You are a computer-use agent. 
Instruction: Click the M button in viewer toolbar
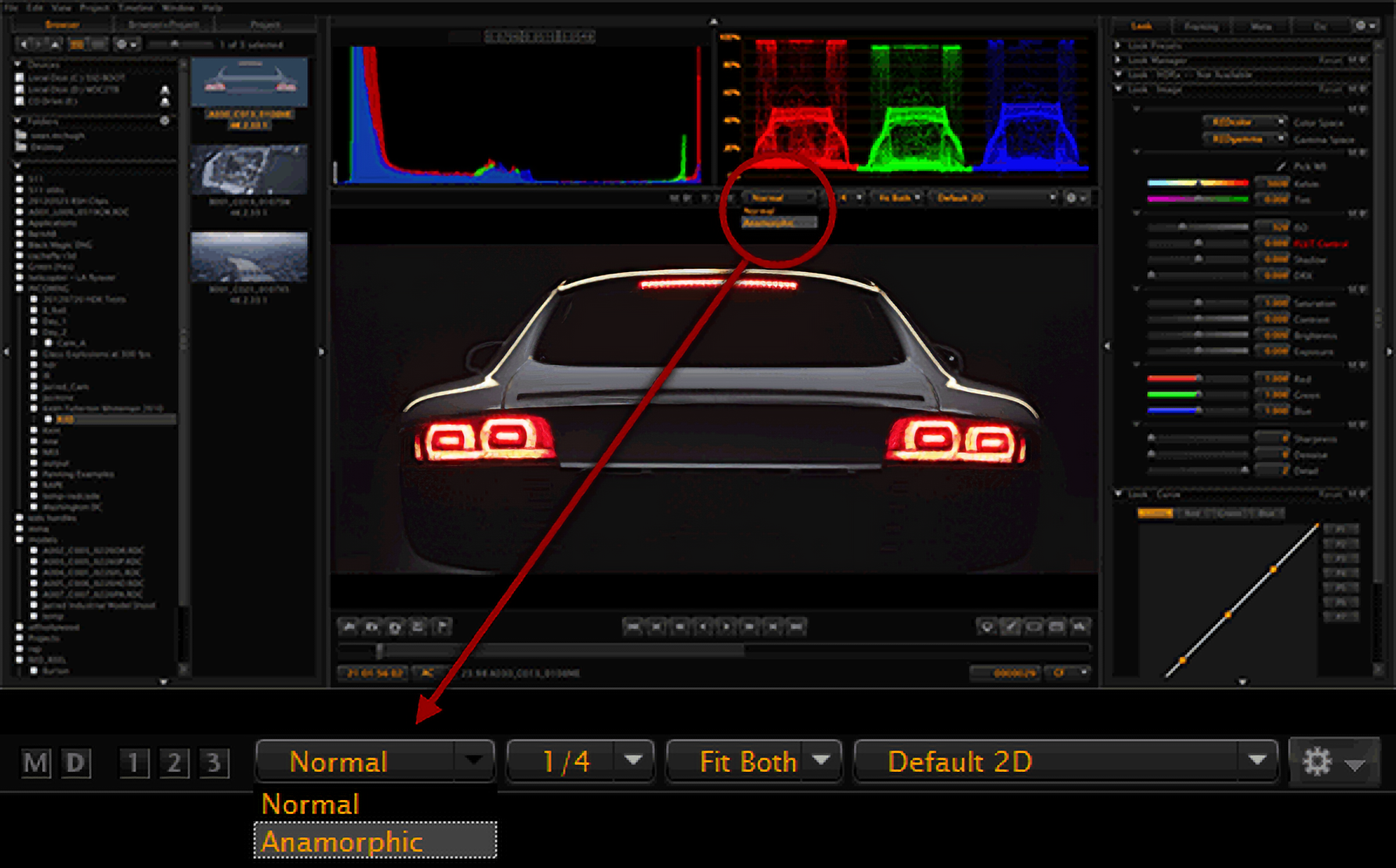pos(36,762)
